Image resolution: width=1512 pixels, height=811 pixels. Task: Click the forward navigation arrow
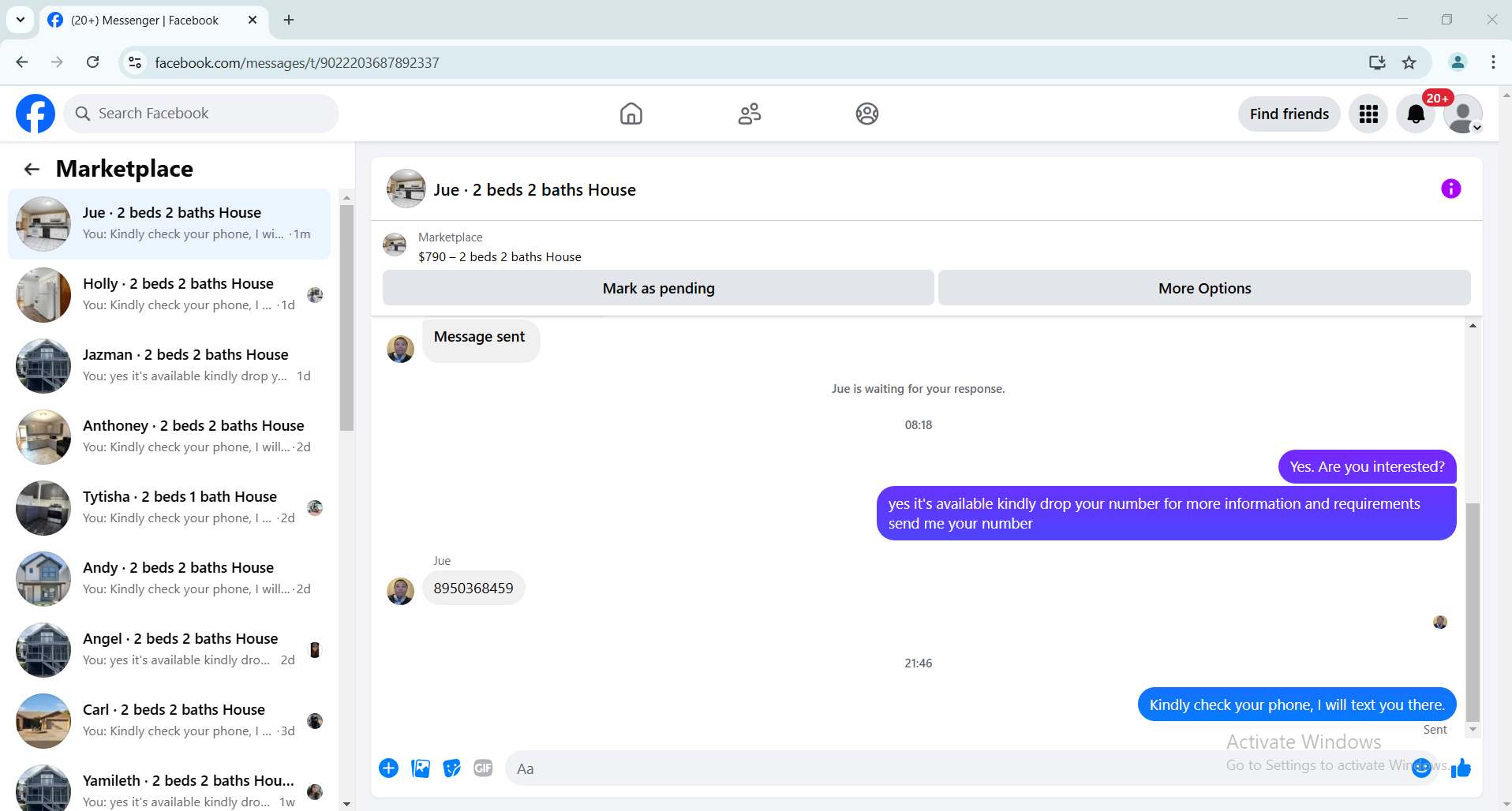click(x=57, y=62)
